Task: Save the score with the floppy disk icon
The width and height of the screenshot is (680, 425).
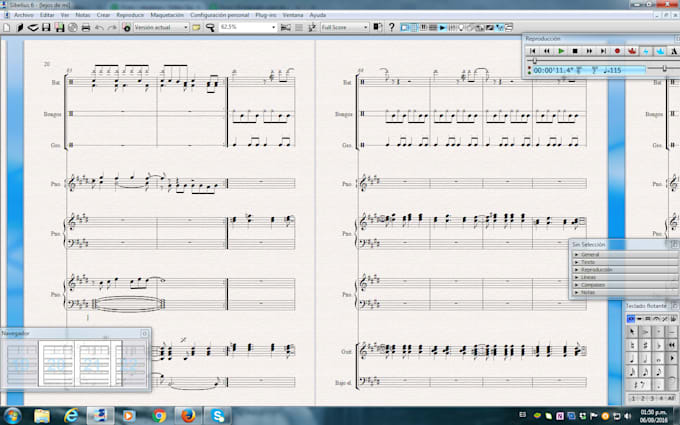Action: coord(46,27)
